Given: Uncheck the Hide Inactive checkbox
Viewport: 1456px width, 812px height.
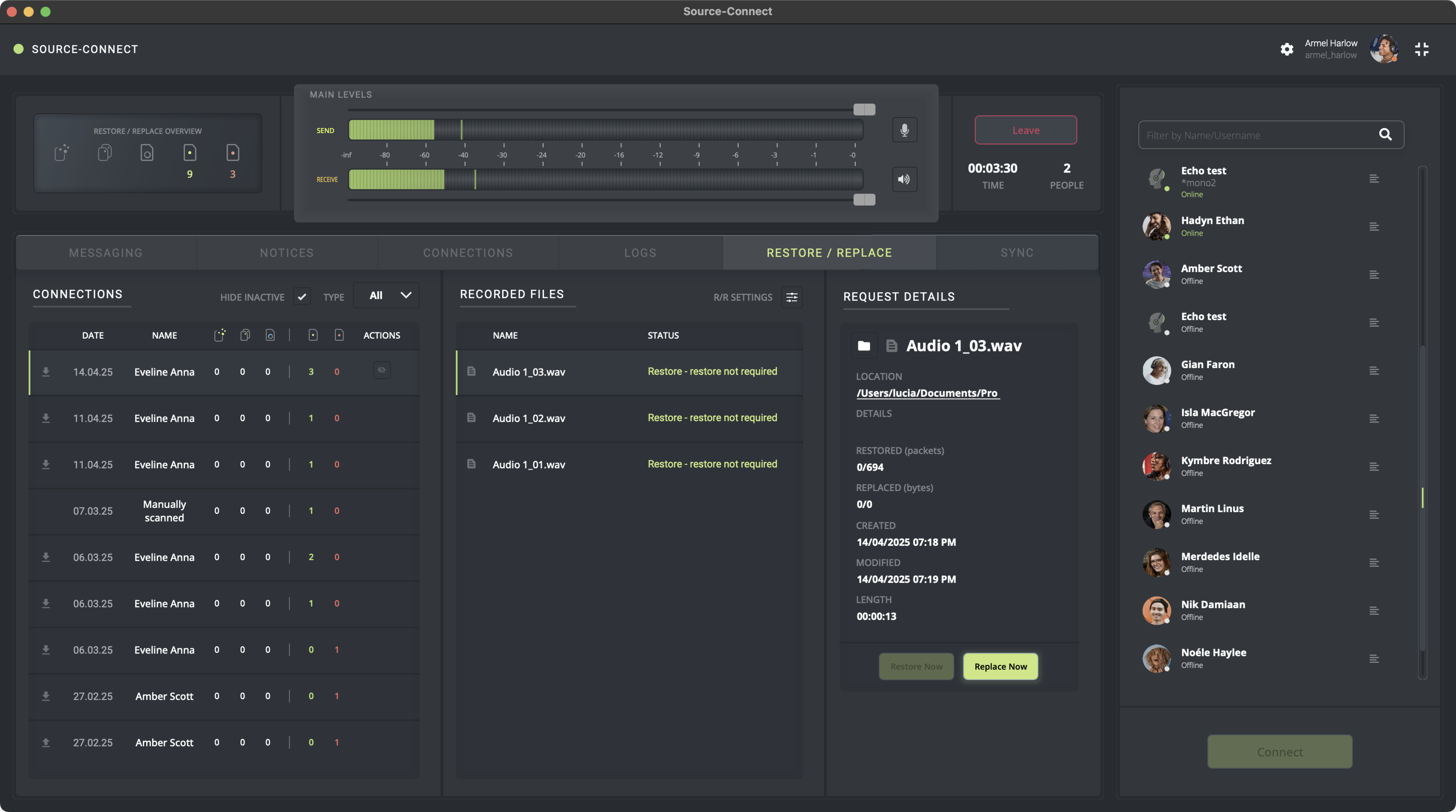Looking at the screenshot, I should 302,296.
